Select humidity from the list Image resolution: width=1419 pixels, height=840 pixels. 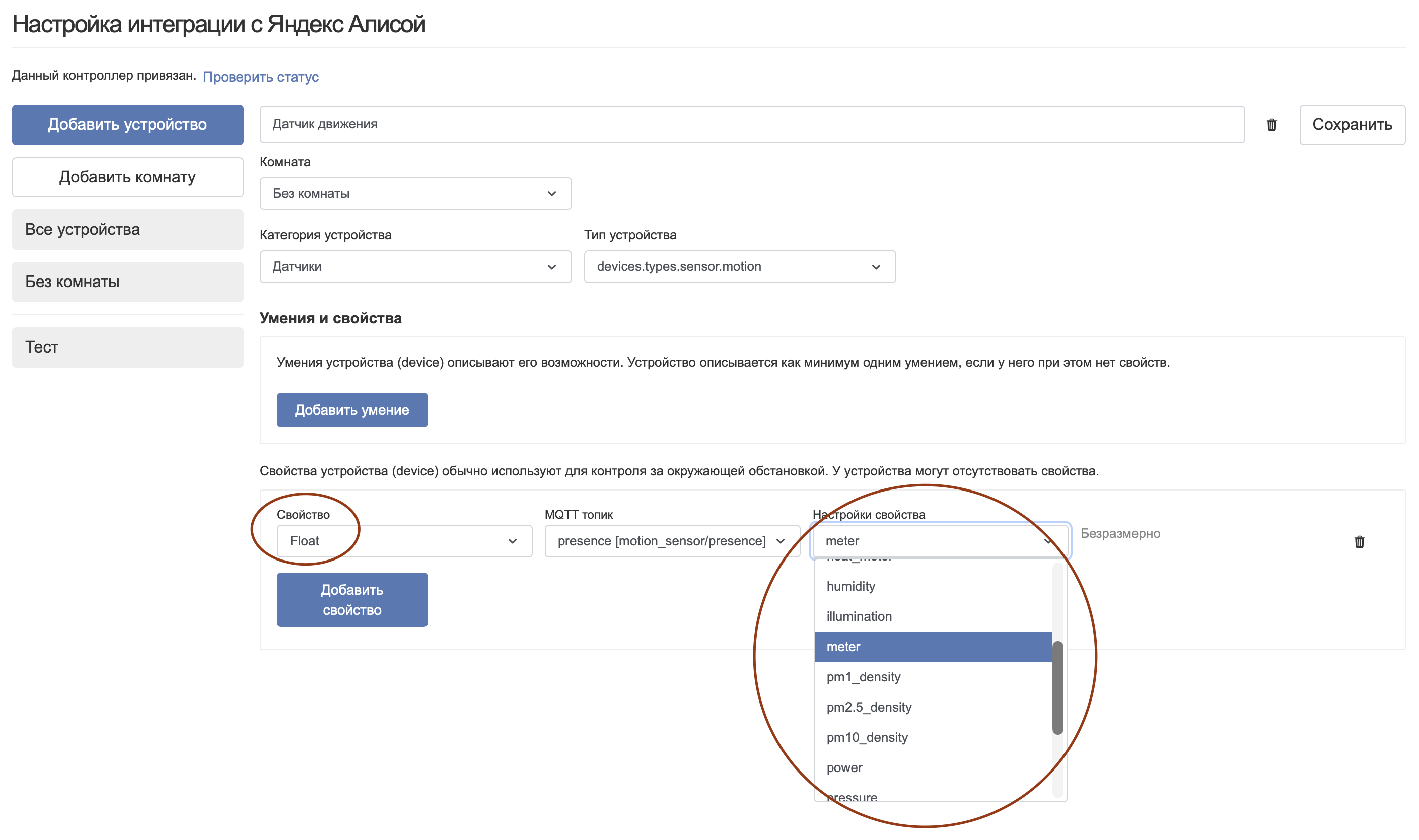coord(850,586)
